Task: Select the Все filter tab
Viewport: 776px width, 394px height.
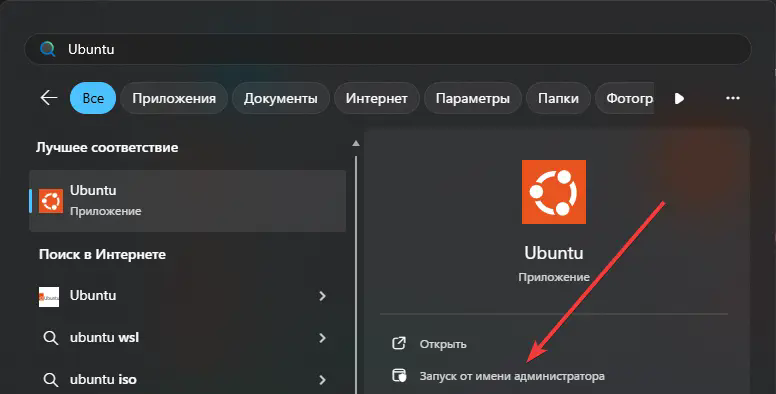Action: tap(93, 98)
